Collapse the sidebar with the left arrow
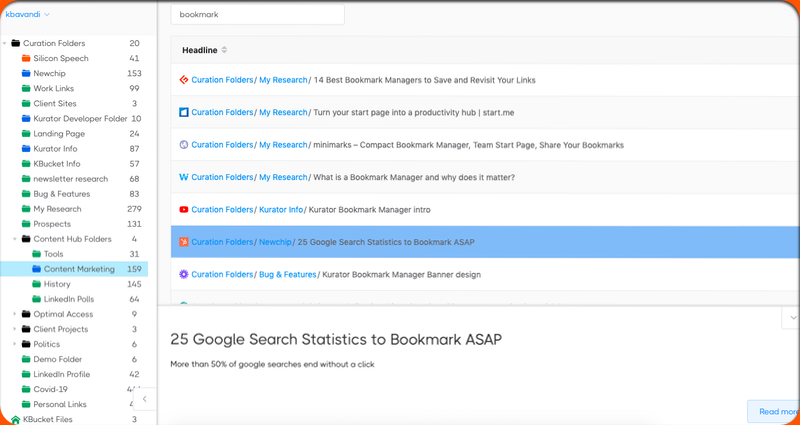 pos(144,399)
